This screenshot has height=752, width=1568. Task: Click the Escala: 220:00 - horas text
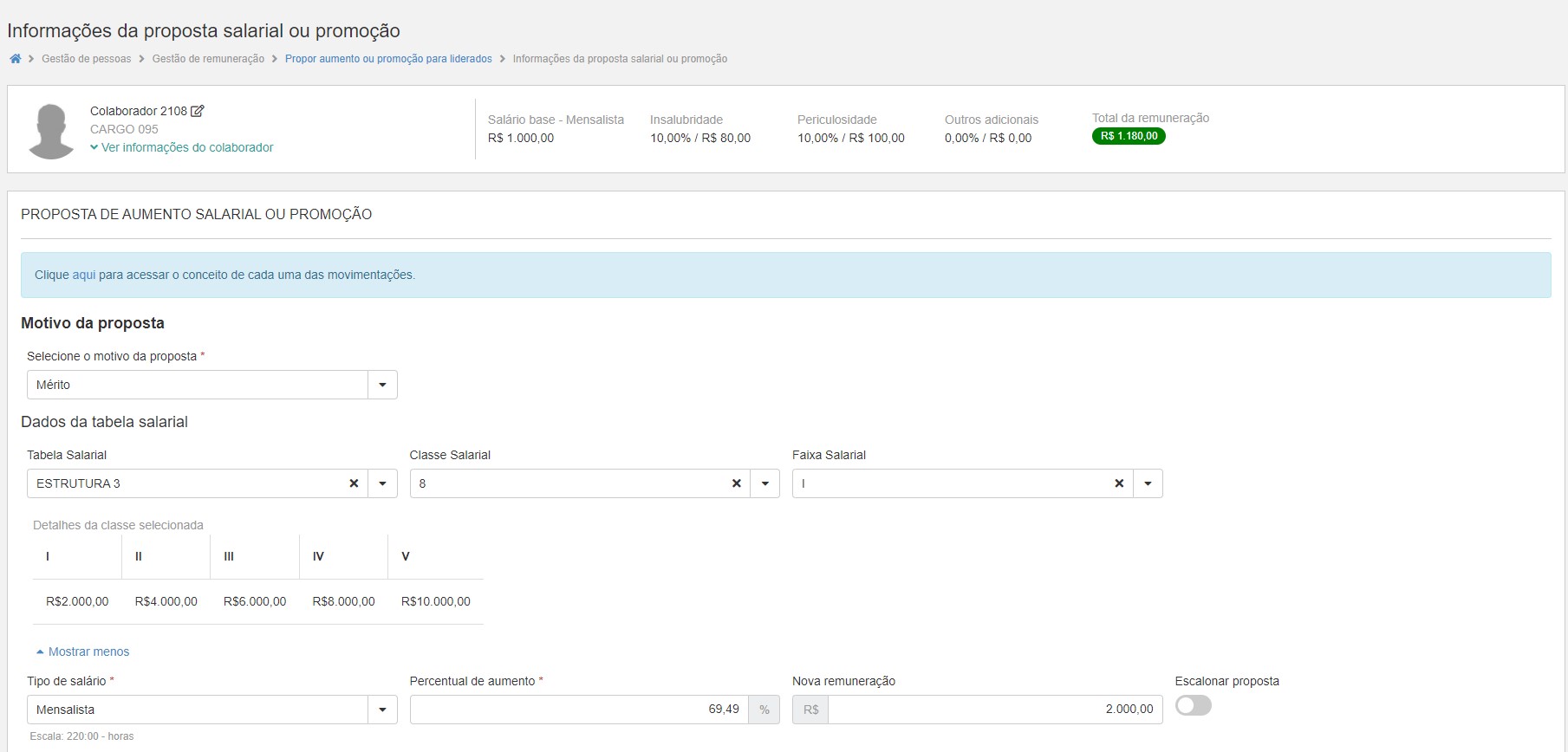(x=81, y=736)
